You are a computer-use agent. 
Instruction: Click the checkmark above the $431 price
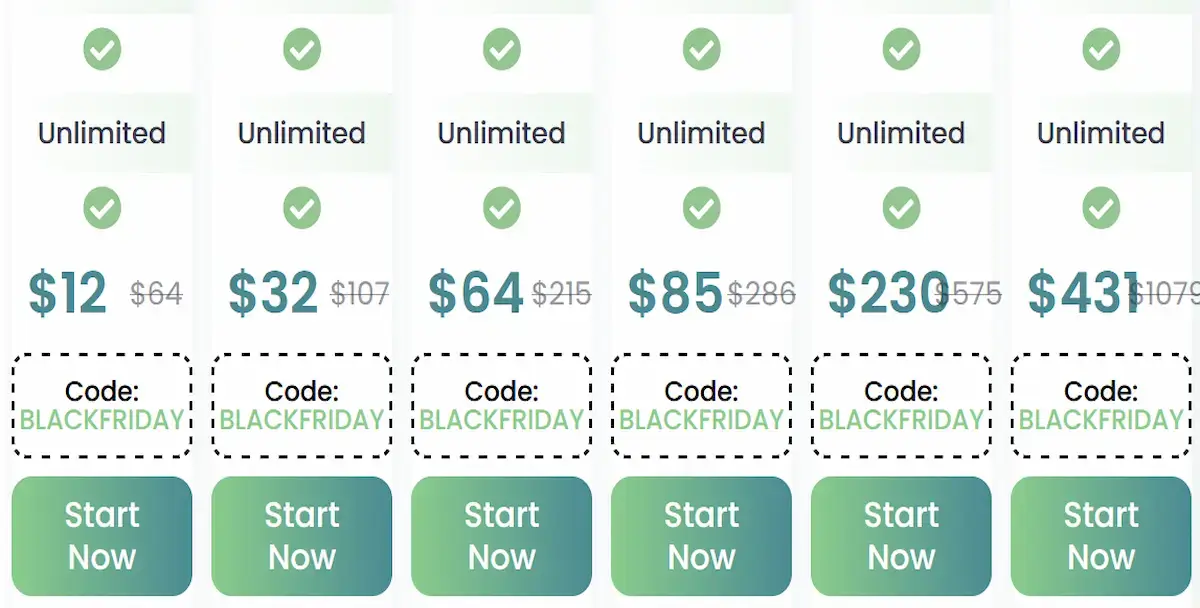[x=1101, y=208]
